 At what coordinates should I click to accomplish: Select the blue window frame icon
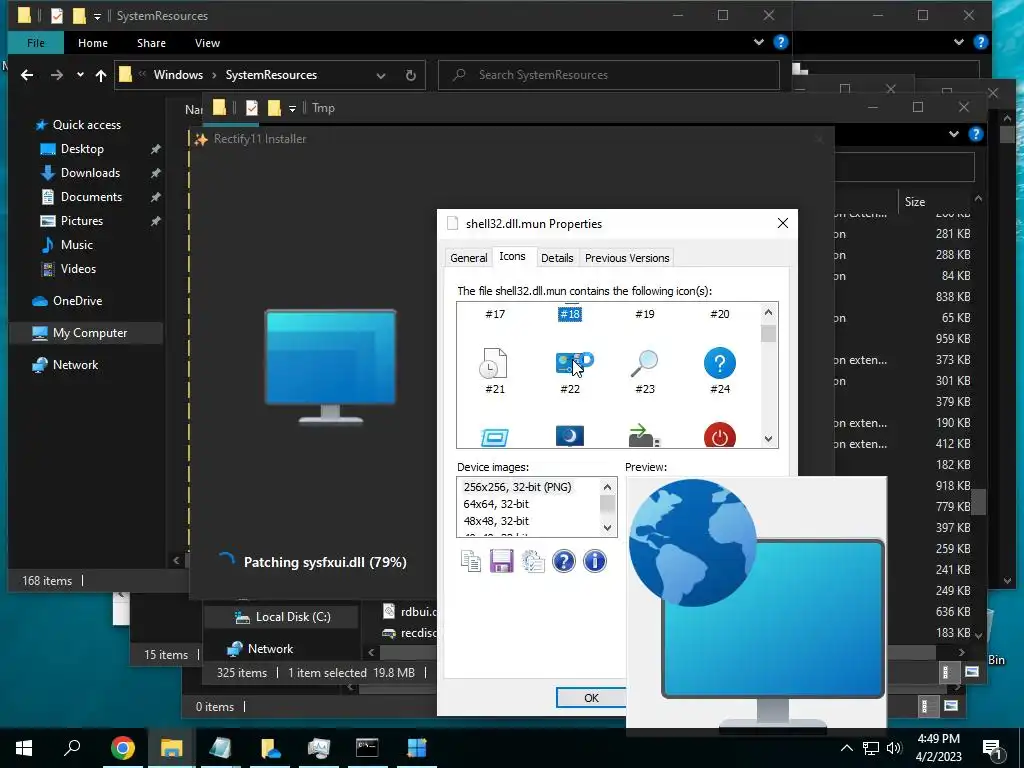point(494,437)
